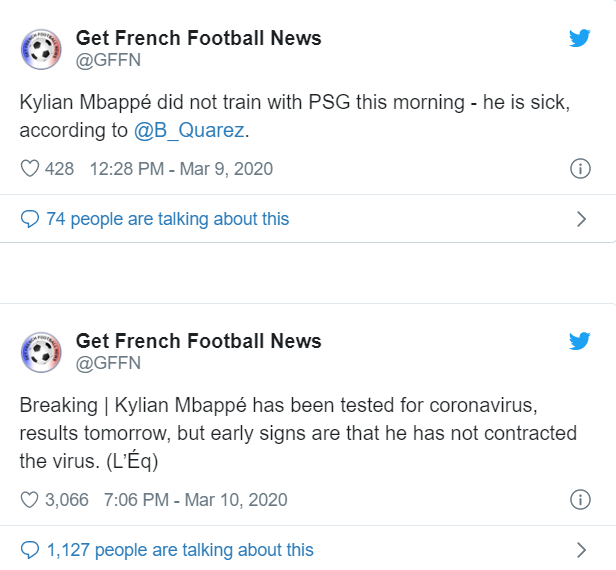Click GFFN avatar on second tweet
The height and width of the screenshot is (570, 616).
42,352
